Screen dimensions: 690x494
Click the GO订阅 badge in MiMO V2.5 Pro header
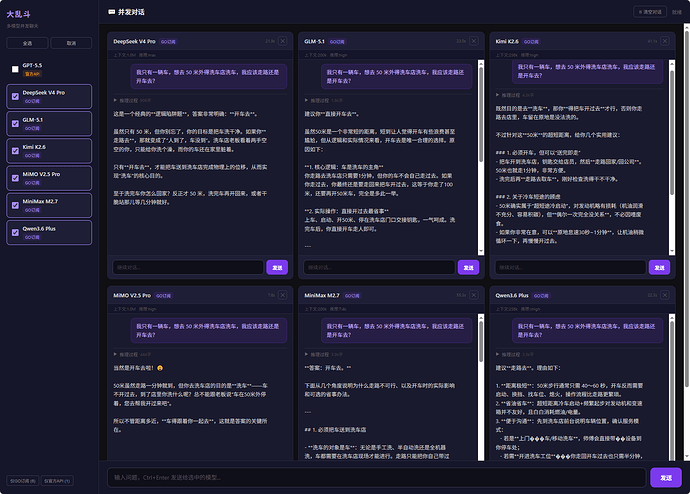[x=163, y=296]
